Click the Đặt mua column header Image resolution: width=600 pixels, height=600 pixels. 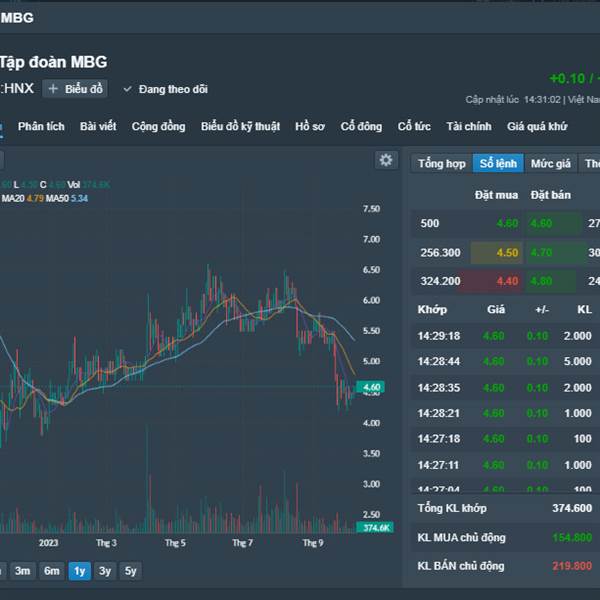[x=496, y=195]
